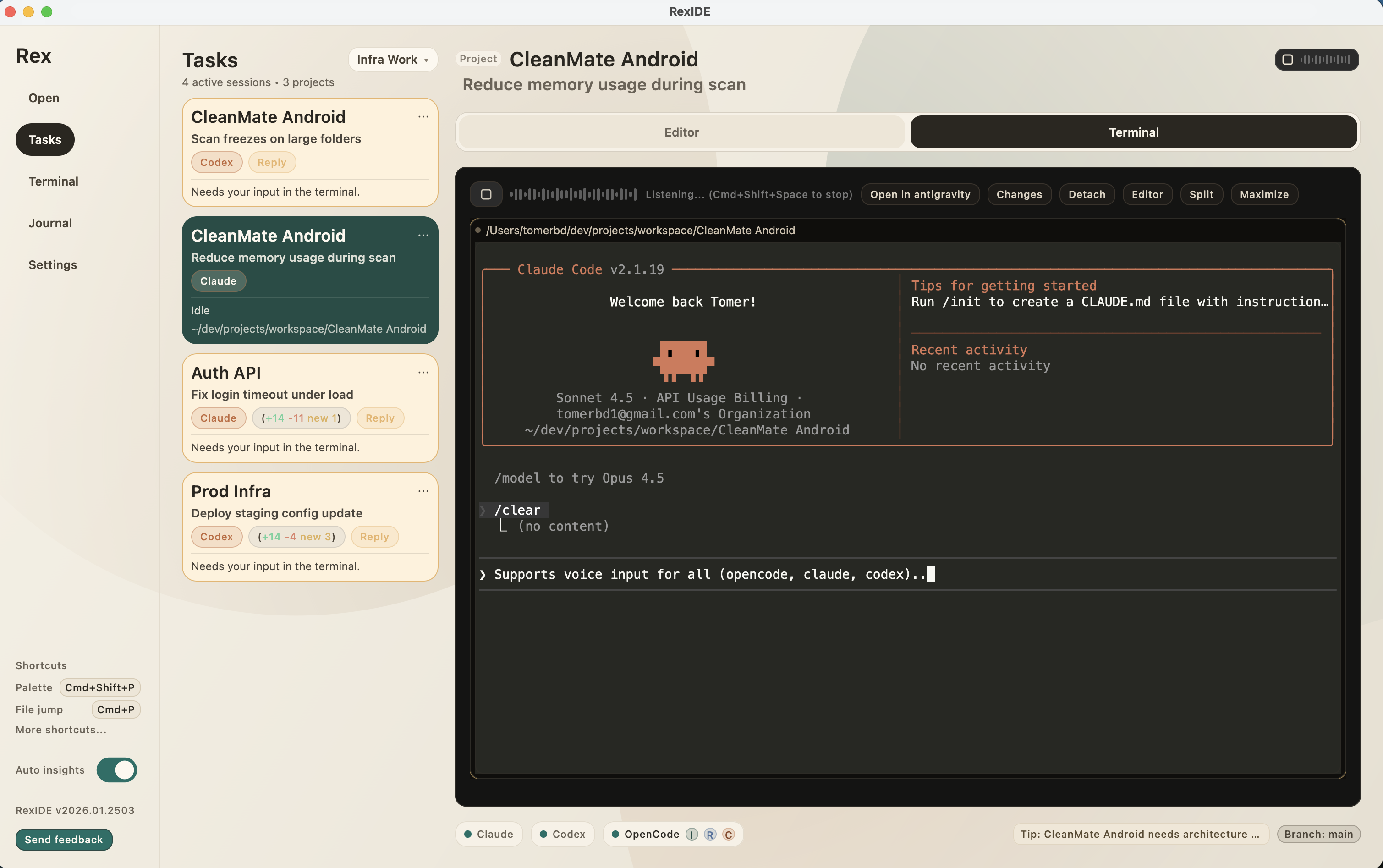The image size is (1383, 868).
Task: Click the green I badge beside OpenCode
Action: coord(691,834)
